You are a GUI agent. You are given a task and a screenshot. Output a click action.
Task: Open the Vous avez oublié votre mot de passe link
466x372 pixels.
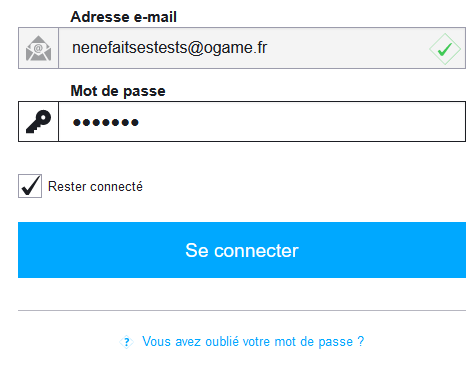[x=253, y=342]
